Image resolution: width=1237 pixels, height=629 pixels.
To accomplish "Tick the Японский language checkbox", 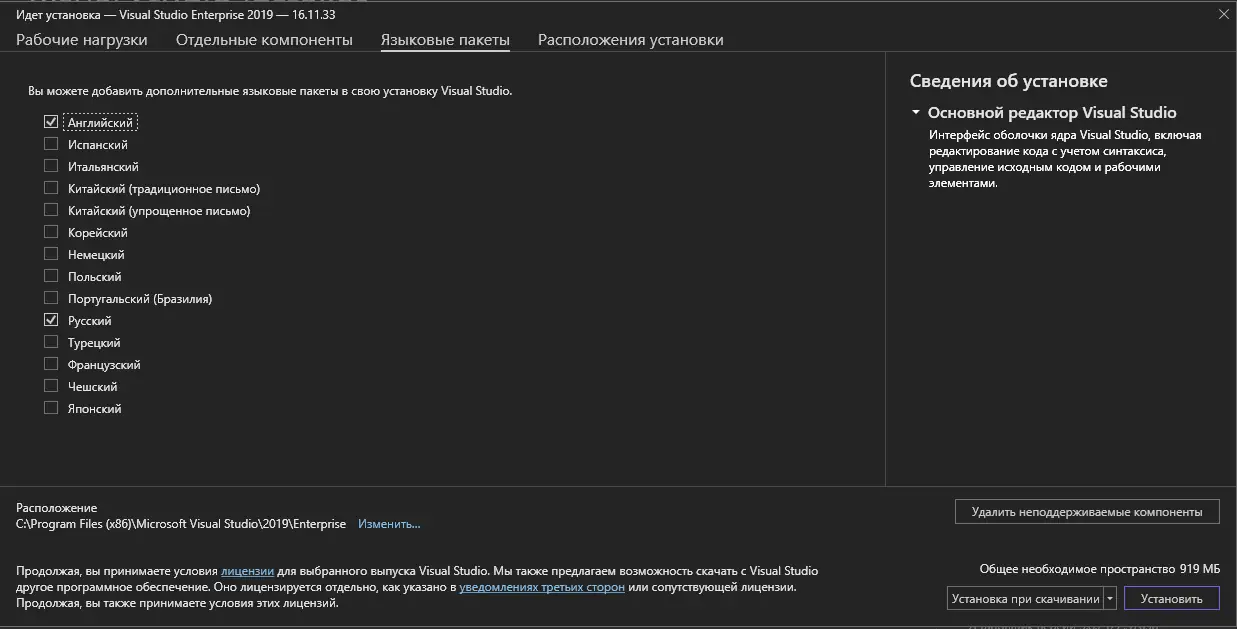I will coord(51,408).
